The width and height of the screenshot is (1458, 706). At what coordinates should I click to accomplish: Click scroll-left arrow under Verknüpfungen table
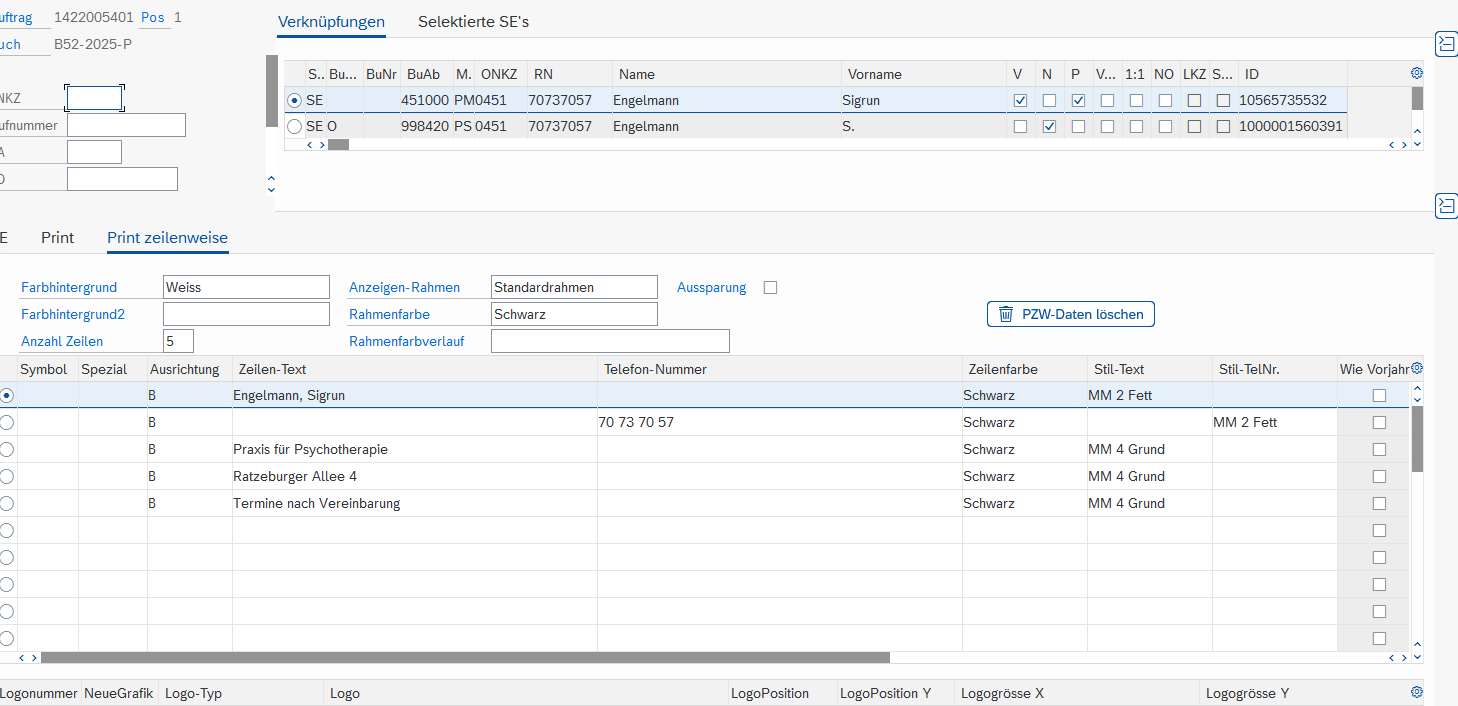tap(309, 145)
